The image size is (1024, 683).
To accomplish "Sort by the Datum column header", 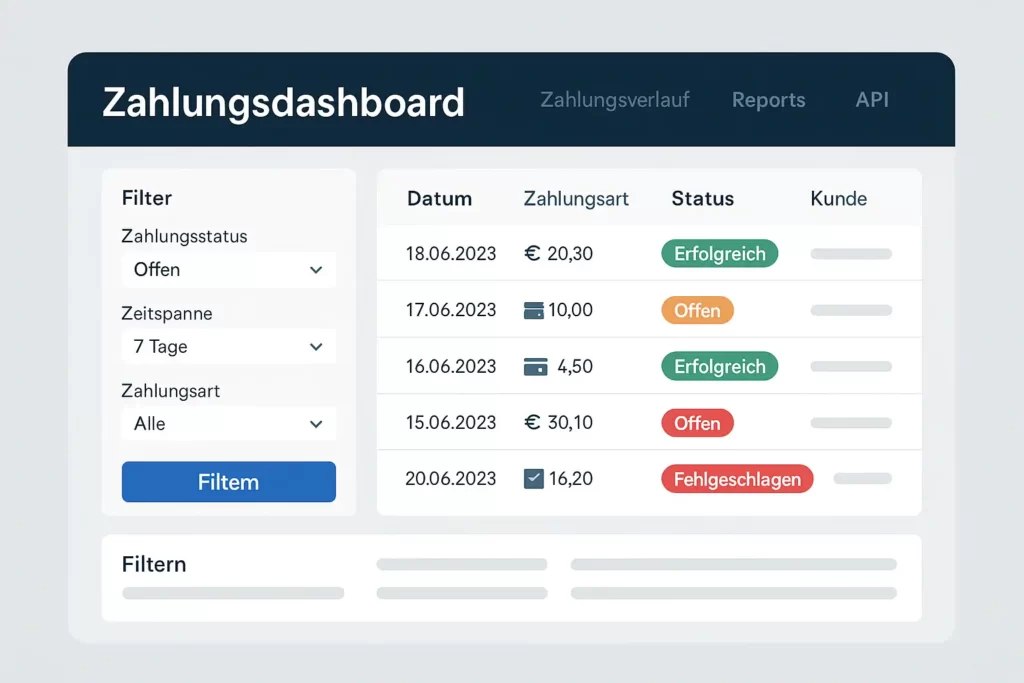I will pos(439,199).
